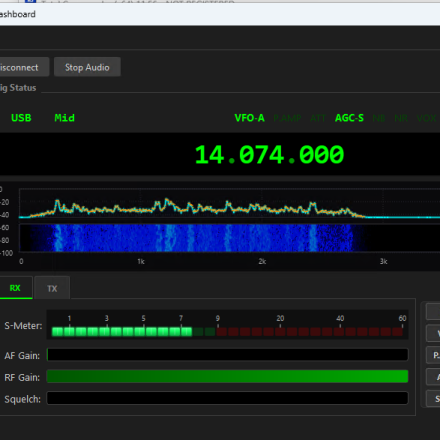The height and width of the screenshot is (440, 440).
Task: Click the S-Meter bar
Action: [x=227, y=325]
